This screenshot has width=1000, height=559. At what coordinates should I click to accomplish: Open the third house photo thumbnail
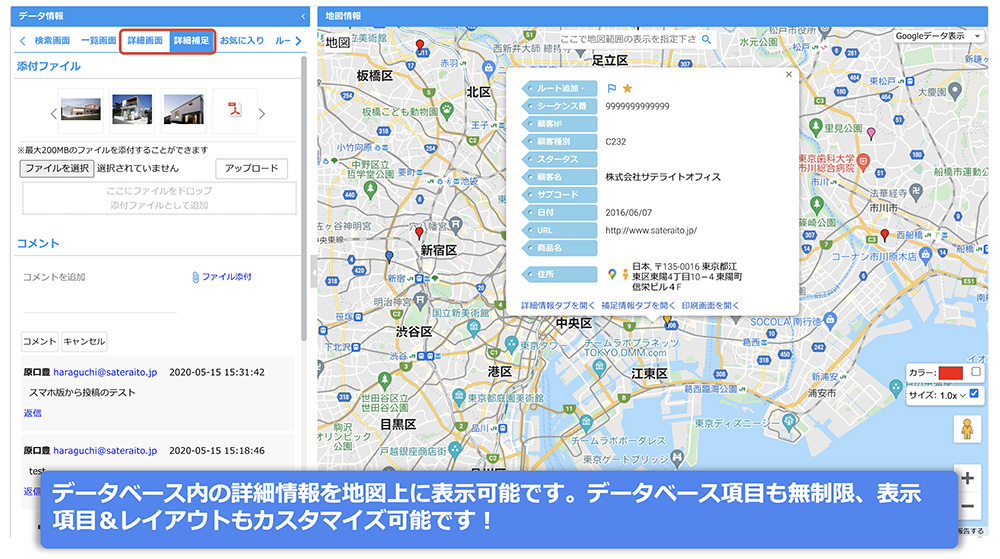pyautogui.click(x=184, y=111)
